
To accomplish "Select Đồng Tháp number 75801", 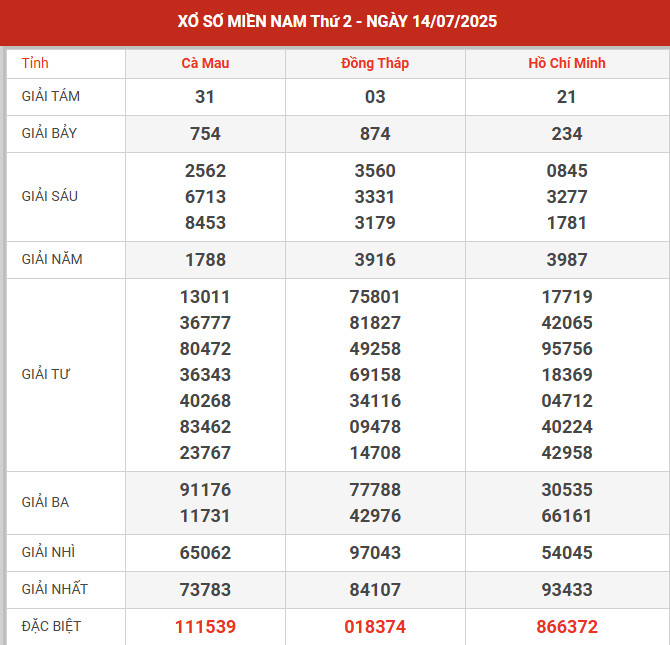I will coord(375,297).
